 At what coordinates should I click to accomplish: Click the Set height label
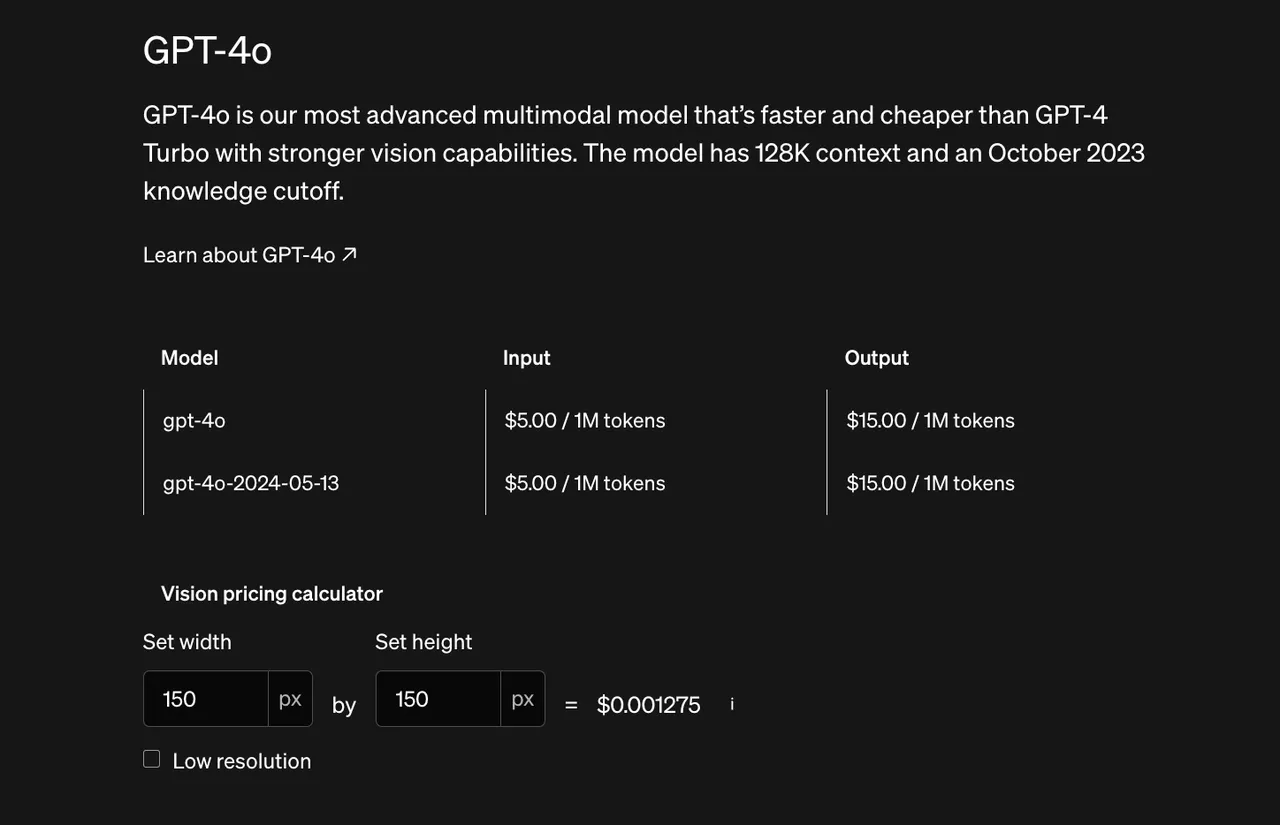[423, 642]
